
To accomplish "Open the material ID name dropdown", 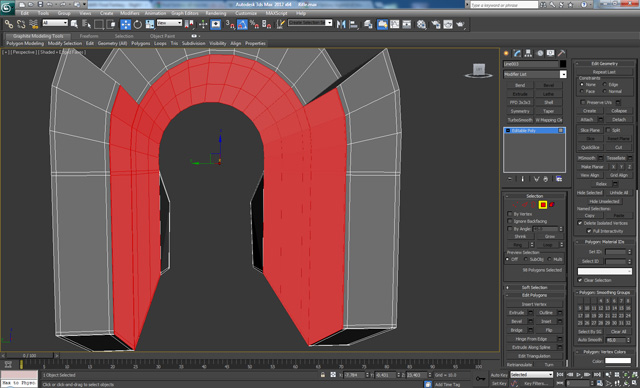I will tap(604, 271).
